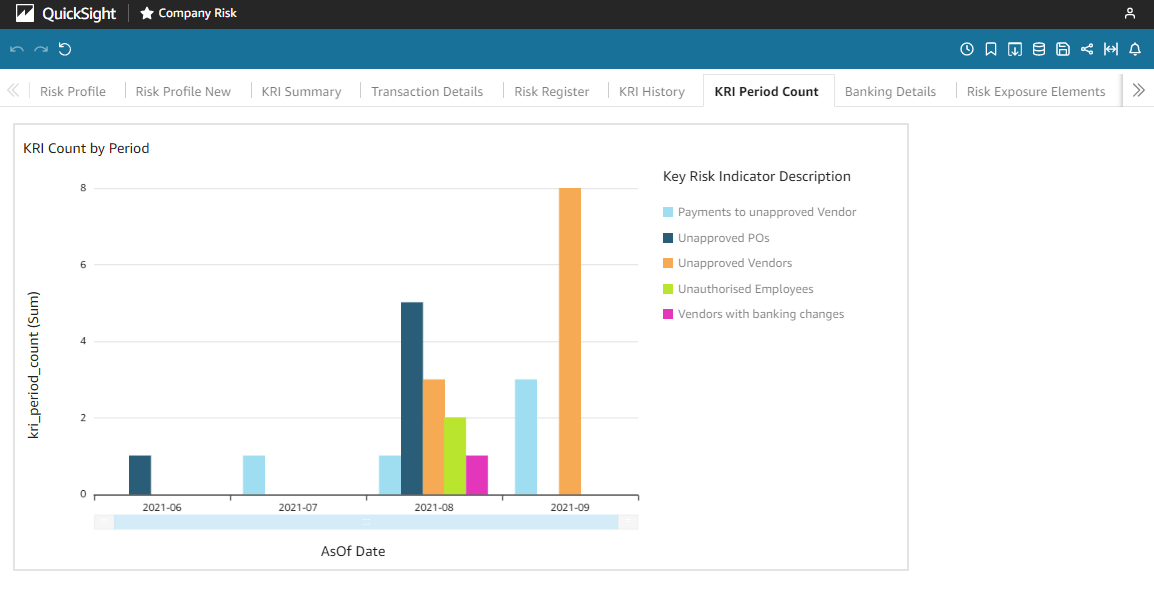Viewport: 1154px width, 610px height.
Task: Open the alerts bell icon
Action: pyautogui.click(x=1135, y=49)
